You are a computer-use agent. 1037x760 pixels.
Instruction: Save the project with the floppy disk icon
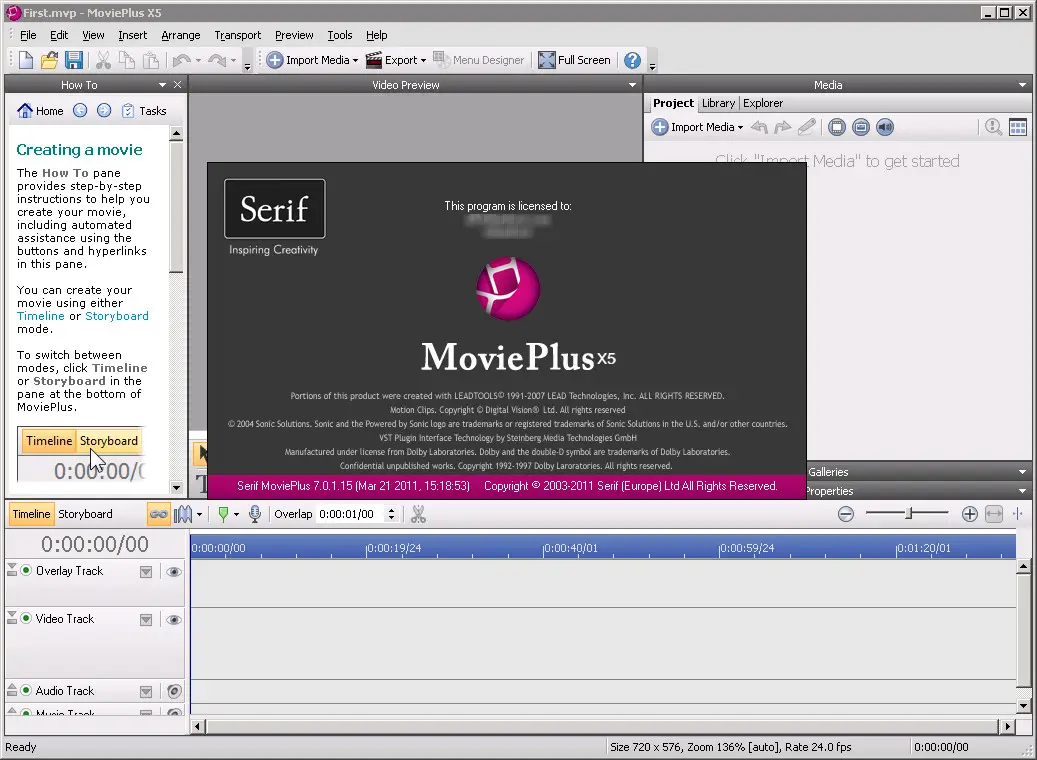point(73,60)
